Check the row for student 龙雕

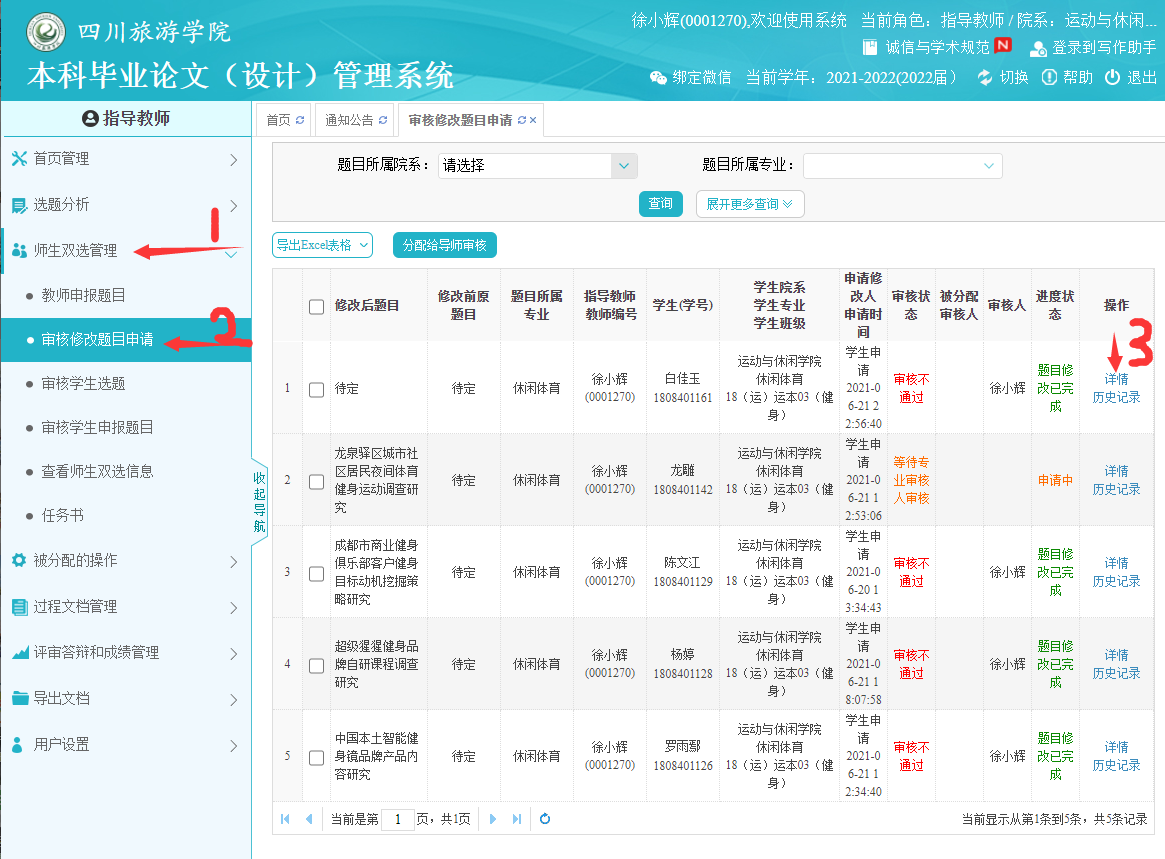click(317, 481)
